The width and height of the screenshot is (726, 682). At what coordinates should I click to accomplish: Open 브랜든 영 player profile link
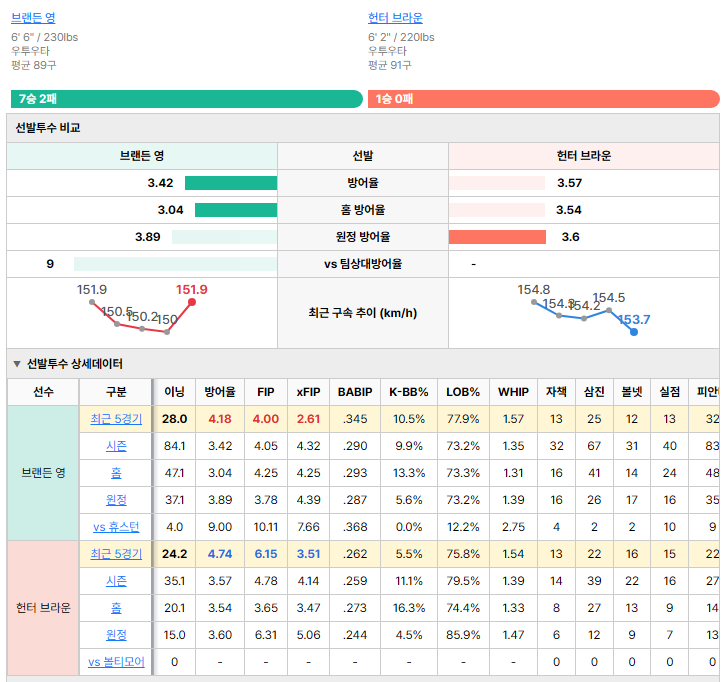[33, 18]
